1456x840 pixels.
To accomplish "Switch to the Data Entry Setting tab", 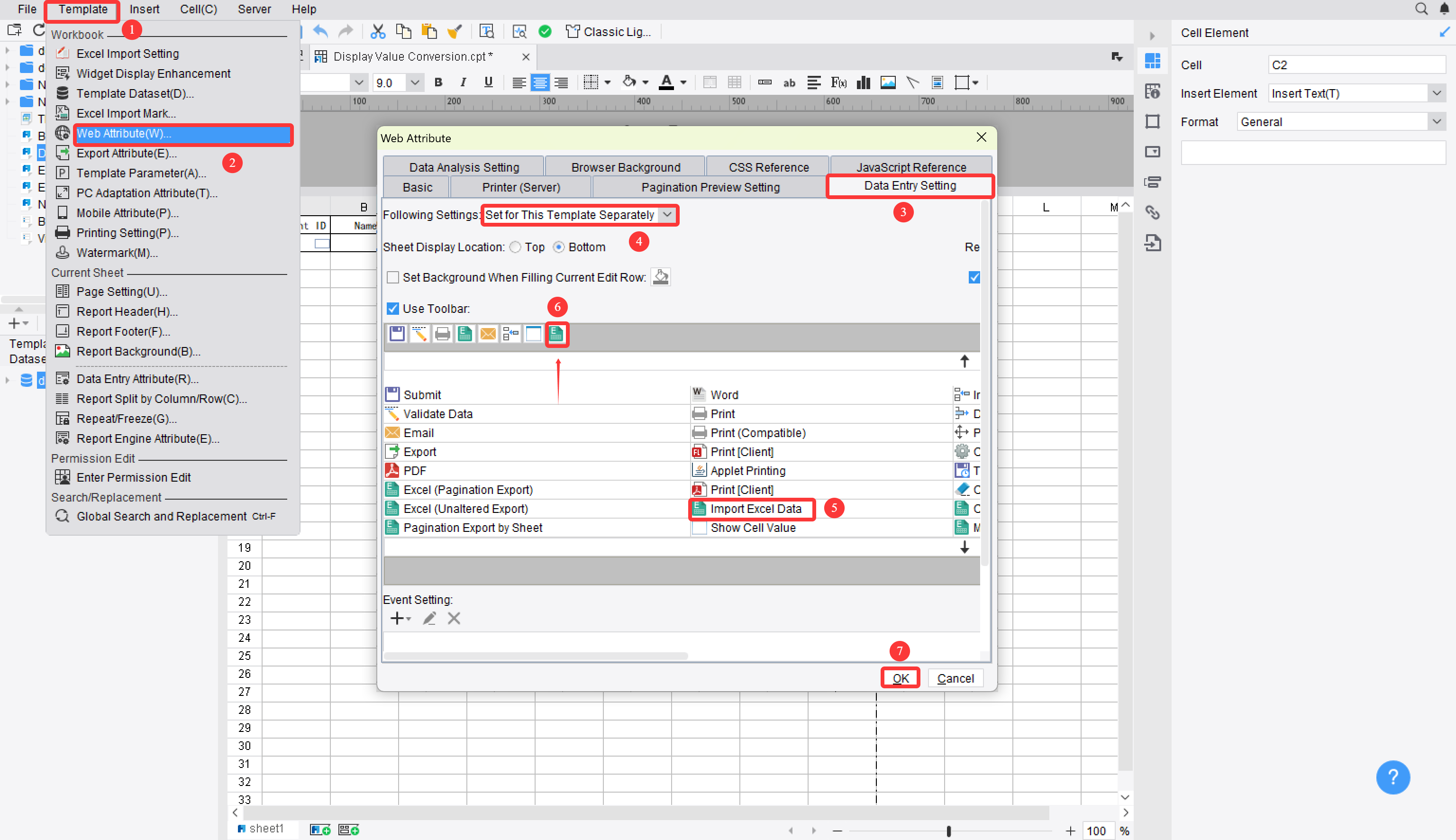I will click(x=910, y=186).
